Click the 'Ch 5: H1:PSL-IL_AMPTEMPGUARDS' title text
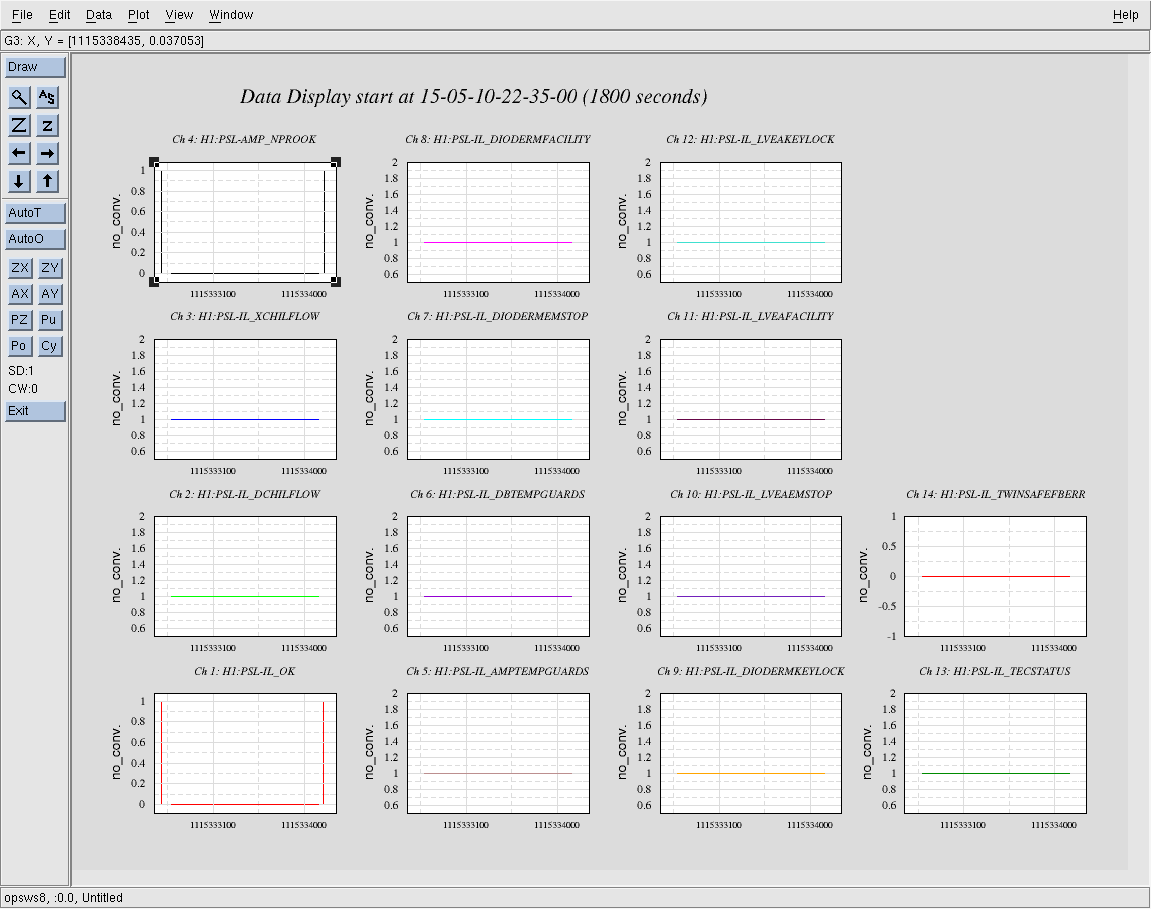The width and height of the screenshot is (1151, 909). click(x=498, y=671)
